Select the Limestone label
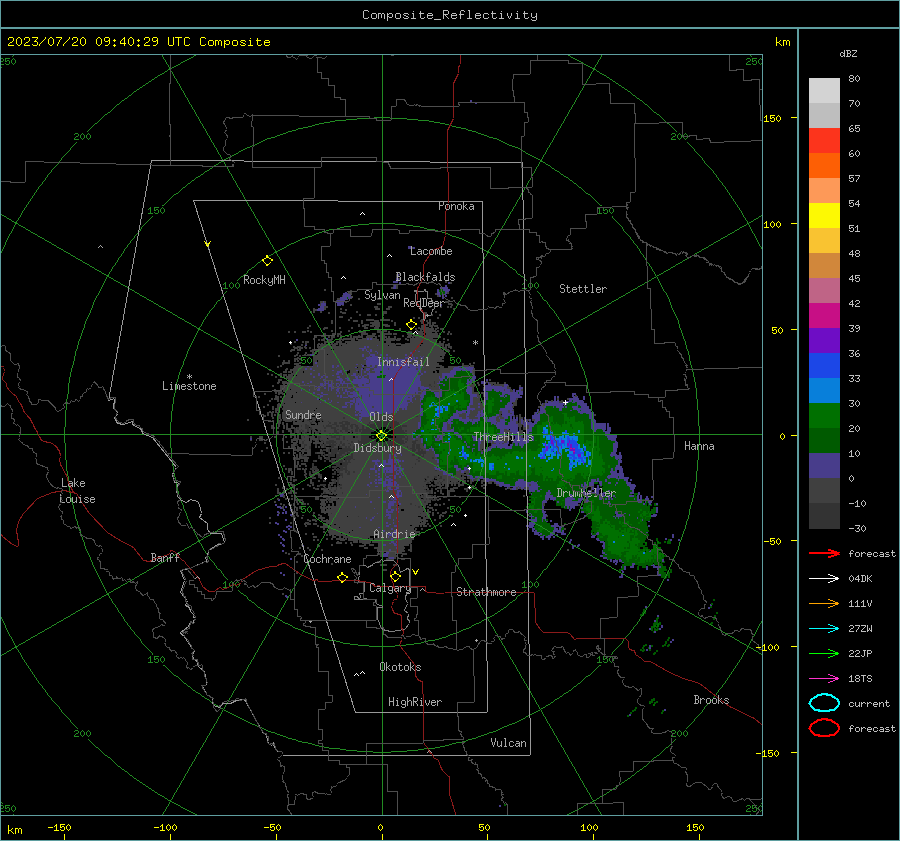The width and height of the screenshot is (900, 841). 189,386
